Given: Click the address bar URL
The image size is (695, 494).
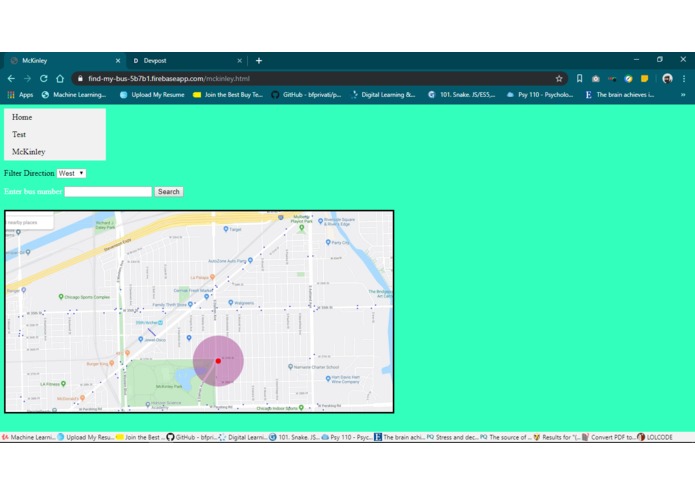Looking at the screenshot, I should tap(169, 78).
